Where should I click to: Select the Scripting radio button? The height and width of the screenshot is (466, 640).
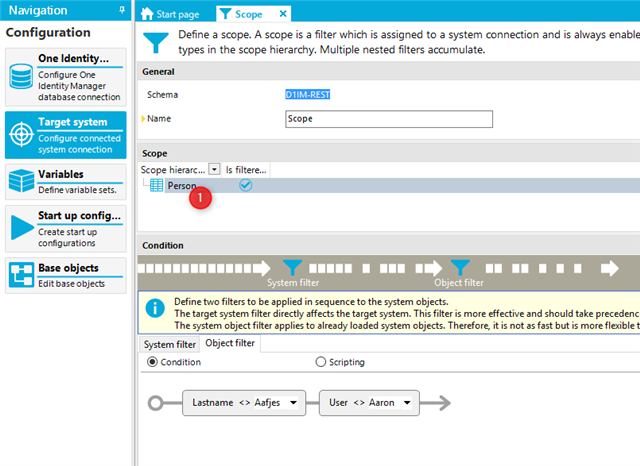pos(321,362)
